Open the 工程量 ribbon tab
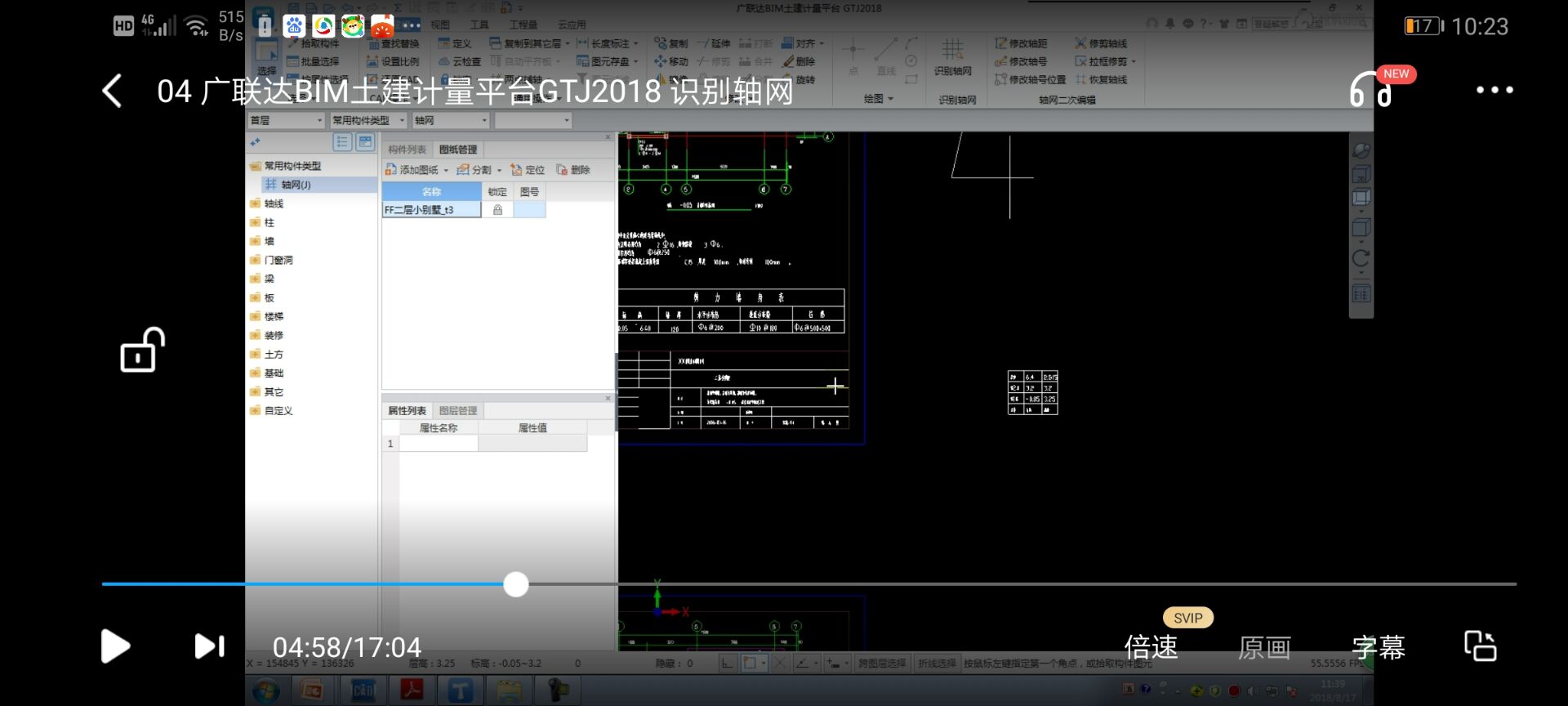Image resolution: width=1568 pixels, height=706 pixels. [x=523, y=25]
